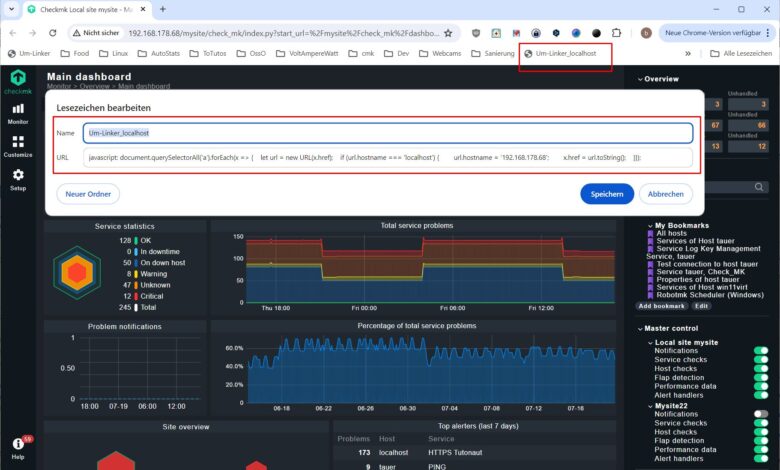
Task: Open the tab search dropdown arrow
Action: [11, 9]
